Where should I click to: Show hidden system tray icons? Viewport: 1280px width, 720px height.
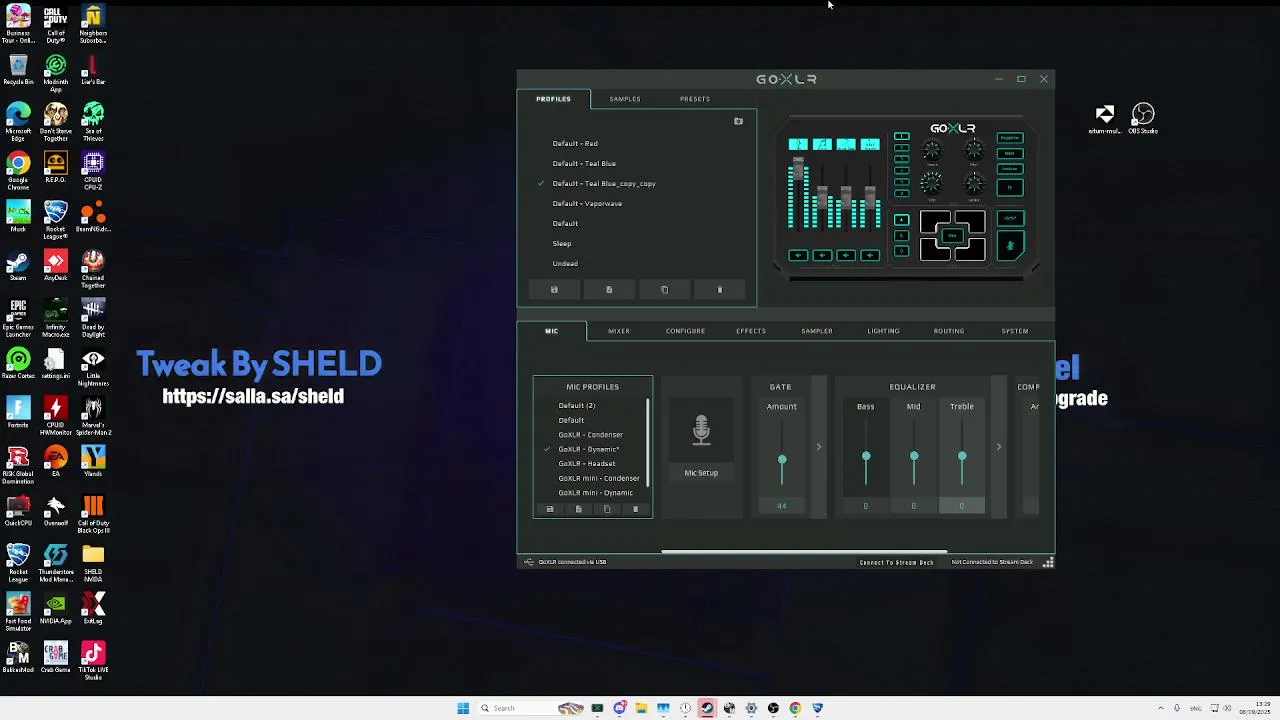(x=1161, y=708)
